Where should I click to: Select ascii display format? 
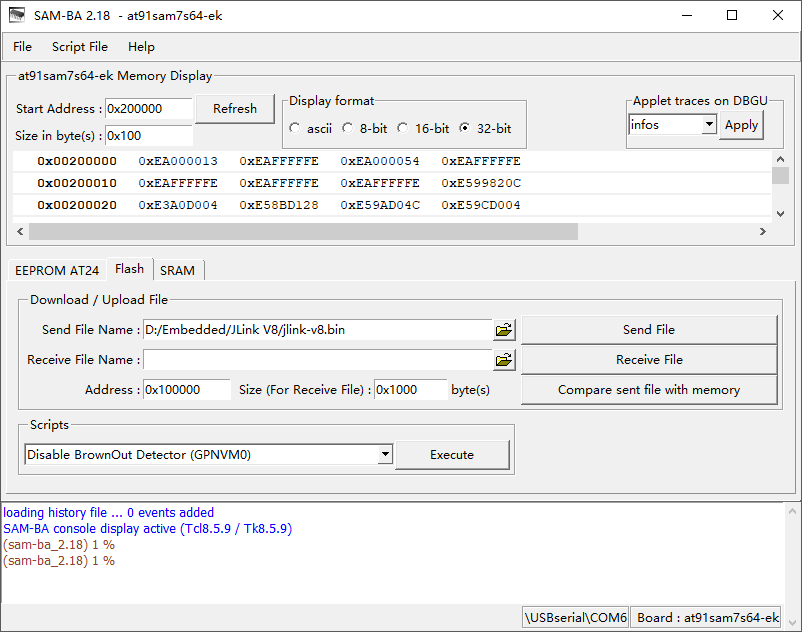point(294,128)
